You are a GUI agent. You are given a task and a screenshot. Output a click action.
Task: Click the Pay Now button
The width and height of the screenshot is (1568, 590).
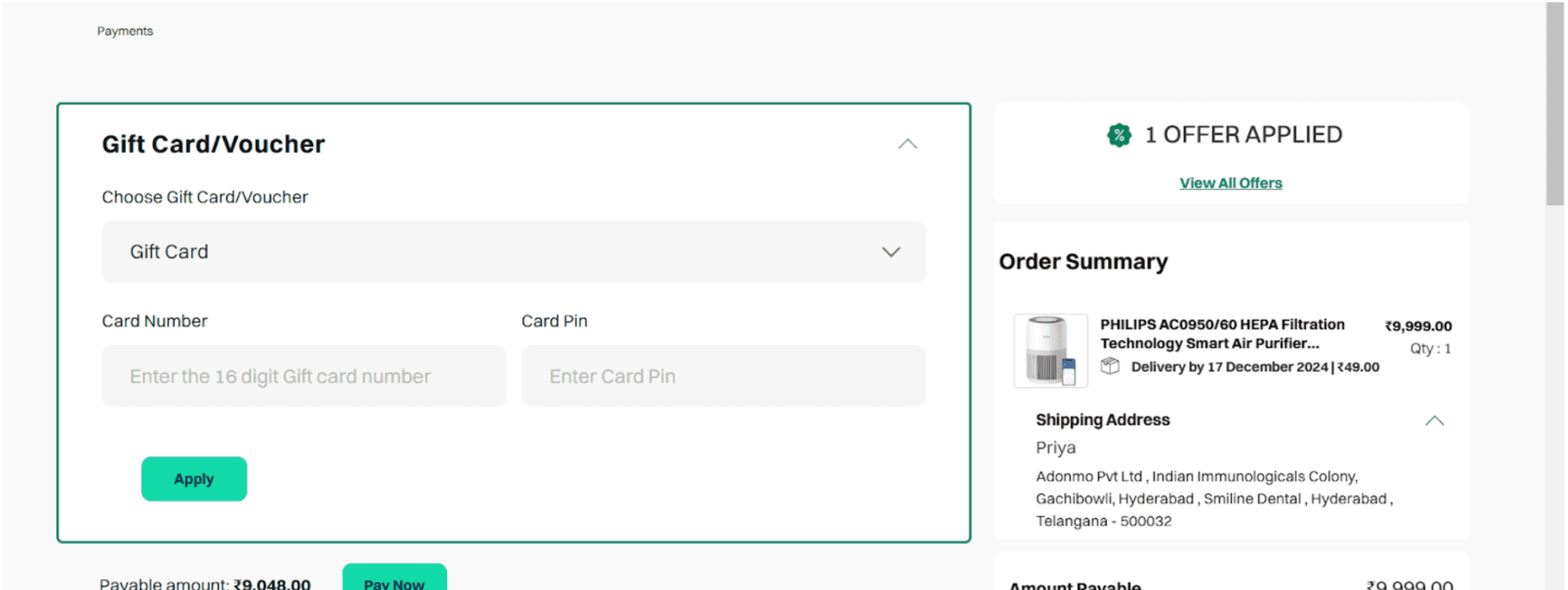(x=394, y=579)
